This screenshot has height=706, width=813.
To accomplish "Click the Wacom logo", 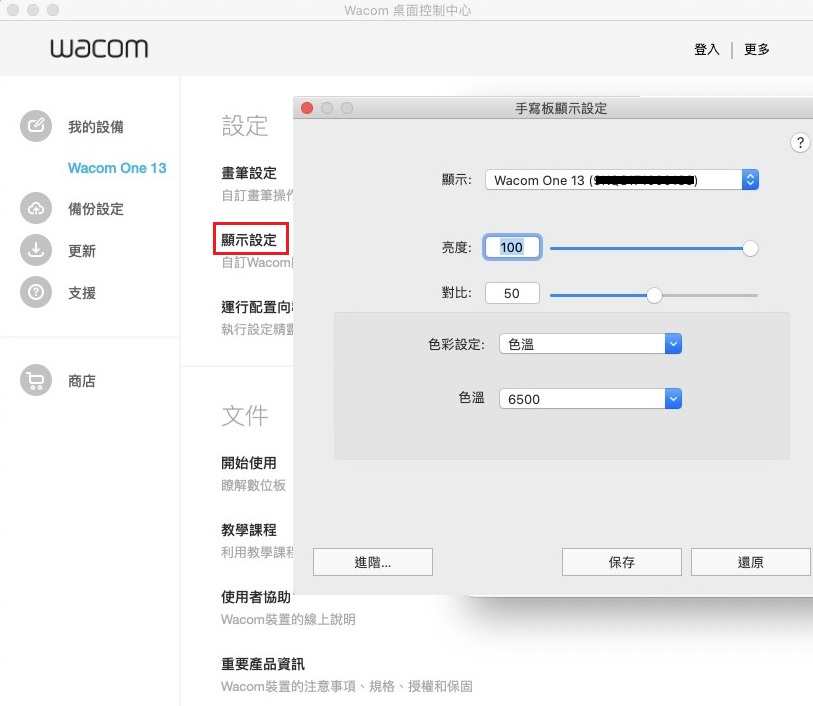I will [x=99, y=48].
